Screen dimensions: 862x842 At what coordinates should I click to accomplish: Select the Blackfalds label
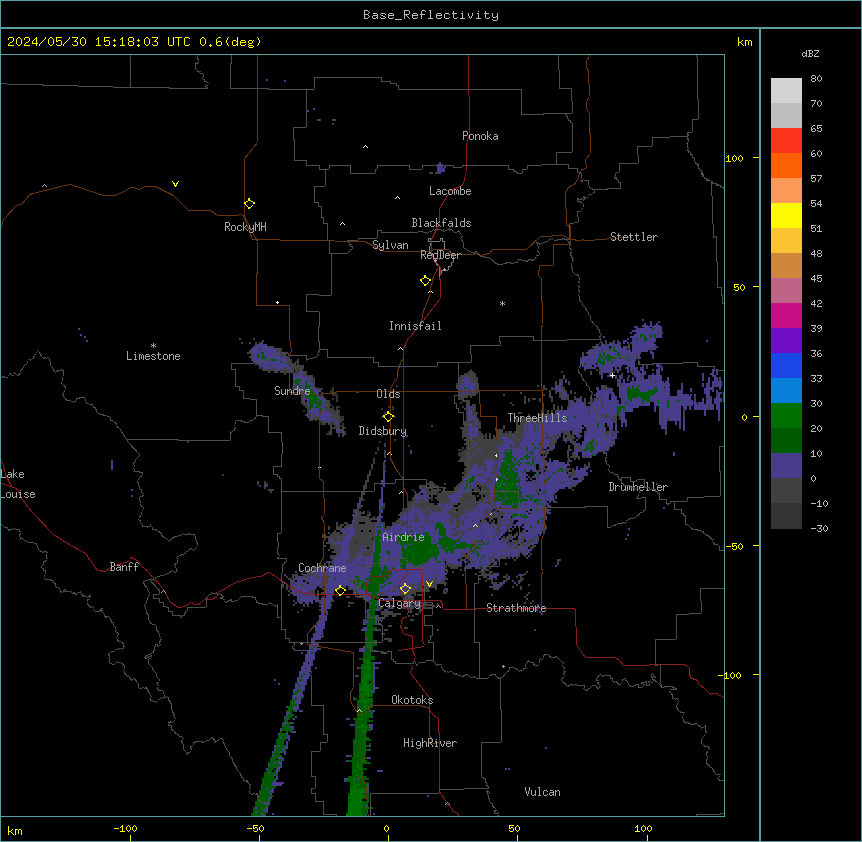tap(441, 223)
